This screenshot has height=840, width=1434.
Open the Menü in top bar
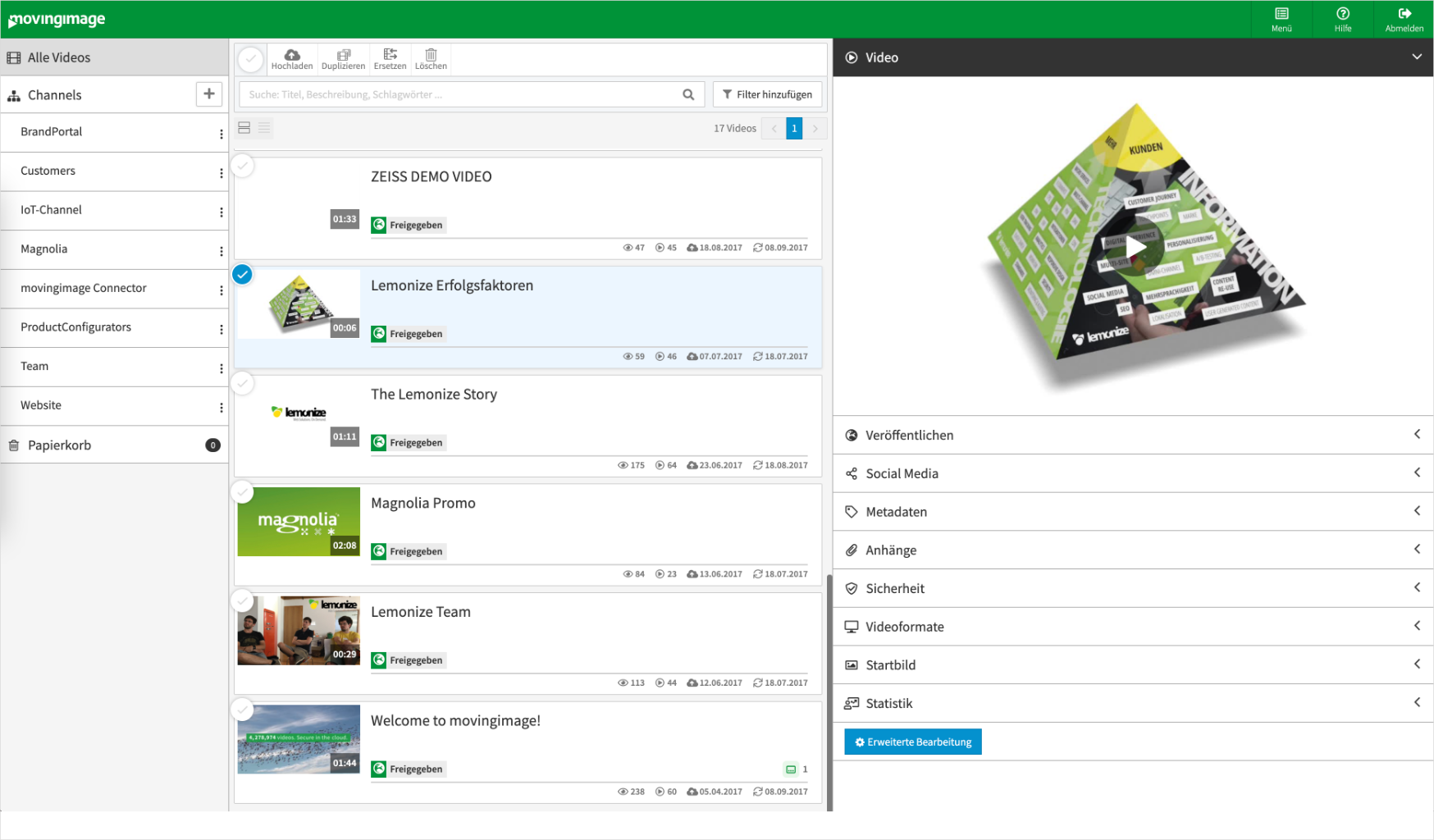pos(1281,19)
